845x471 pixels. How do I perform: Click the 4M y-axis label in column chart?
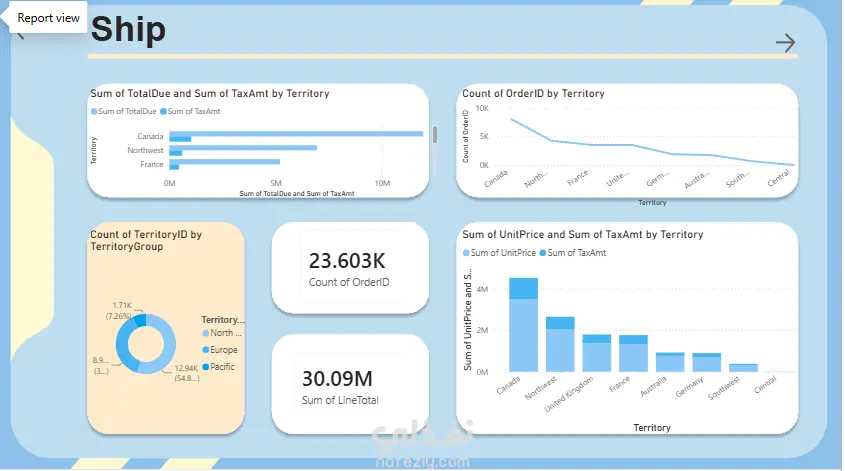tap(482, 289)
